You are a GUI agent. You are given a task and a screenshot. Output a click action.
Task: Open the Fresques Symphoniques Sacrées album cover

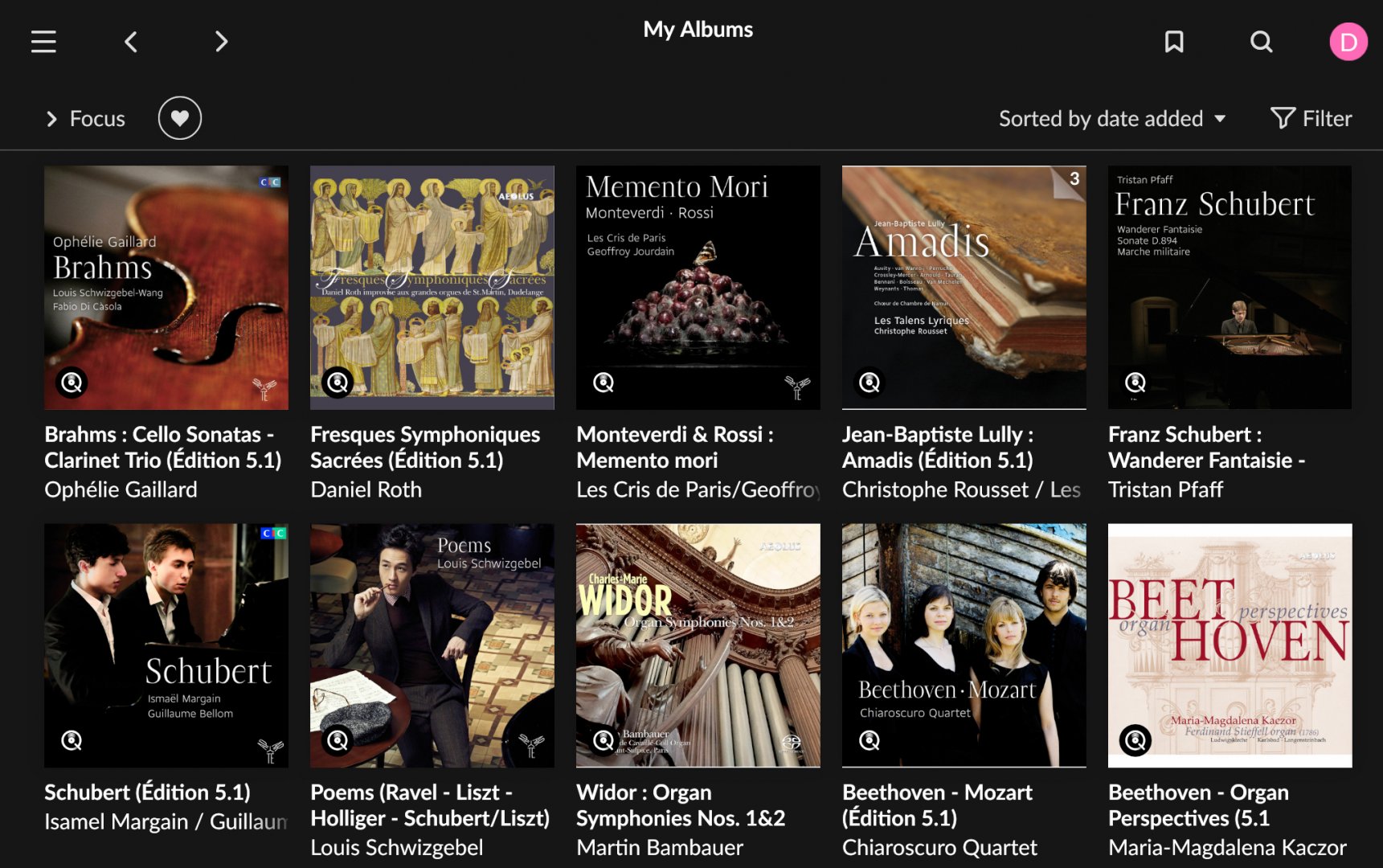pyautogui.click(x=432, y=288)
